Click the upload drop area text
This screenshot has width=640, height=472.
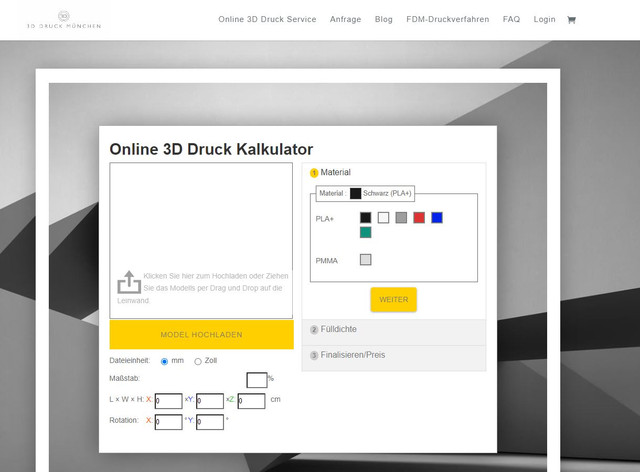point(203,288)
